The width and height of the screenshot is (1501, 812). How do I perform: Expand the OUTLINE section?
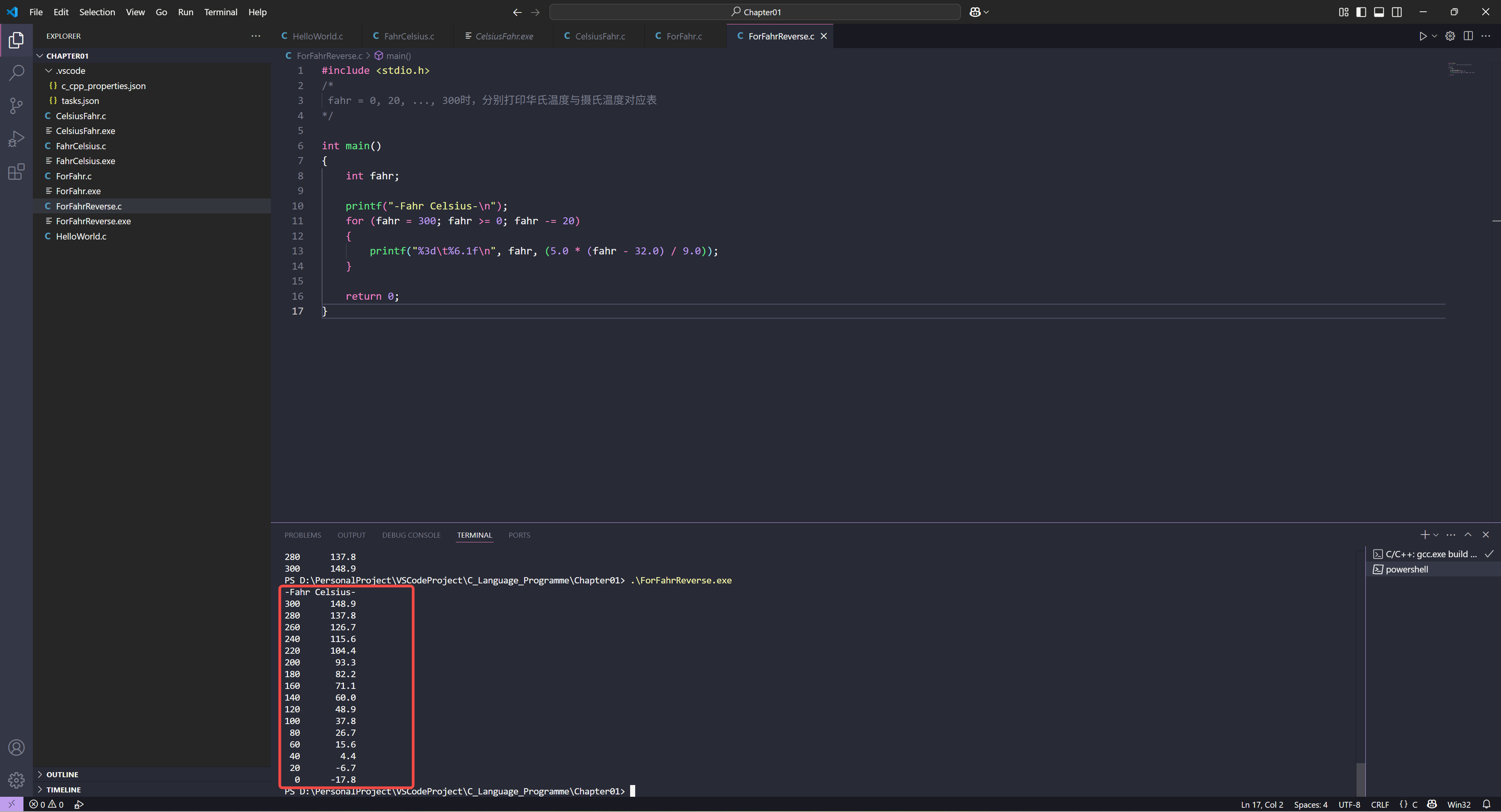(x=62, y=774)
